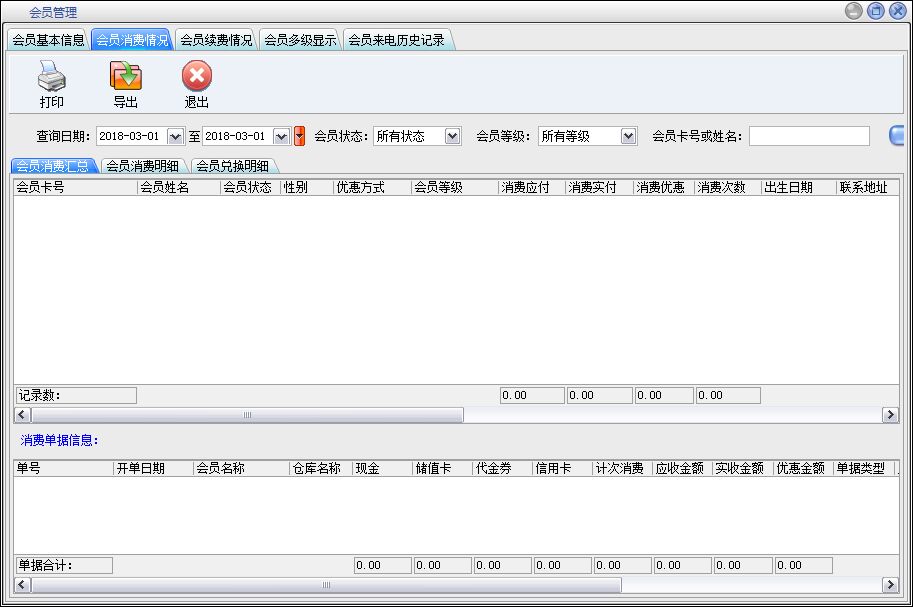Click the 会员卡号或姓名 input field

pyautogui.click(x=809, y=136)
